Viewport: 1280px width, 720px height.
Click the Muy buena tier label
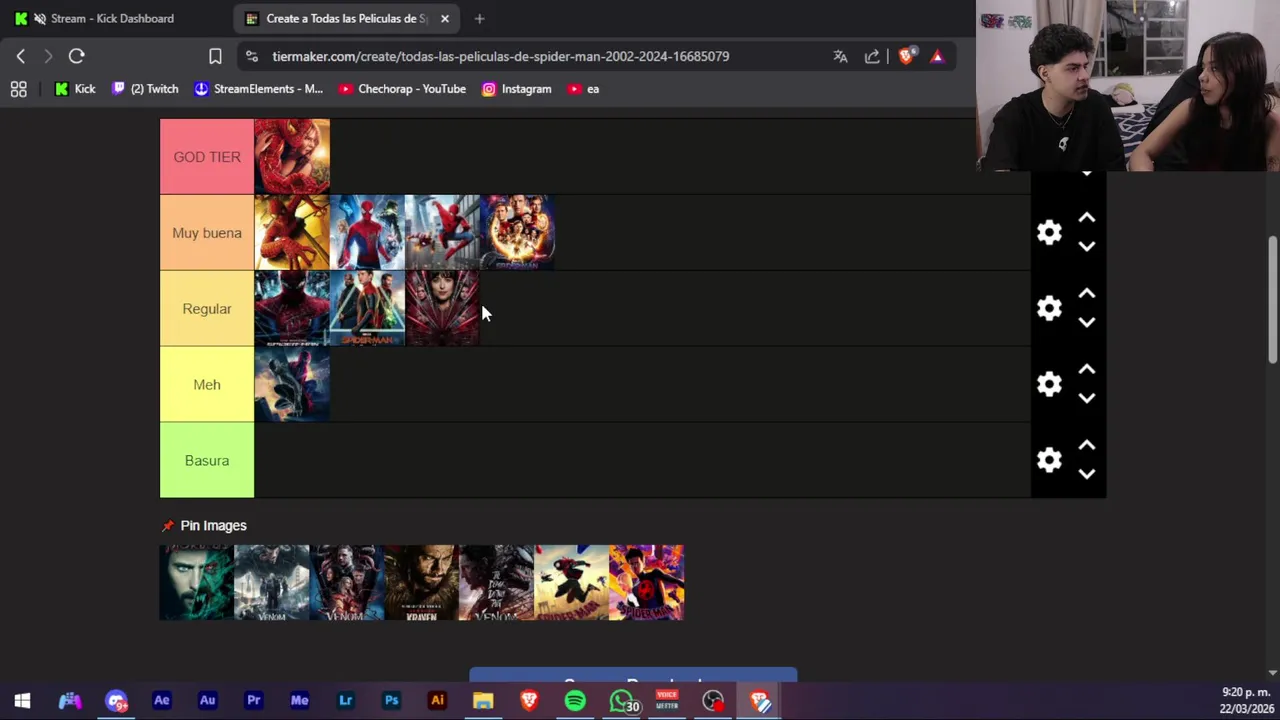[207, 233]
